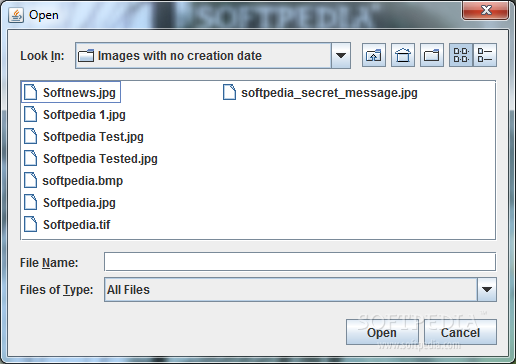Open the Look In folder combo box

(213, 55)
